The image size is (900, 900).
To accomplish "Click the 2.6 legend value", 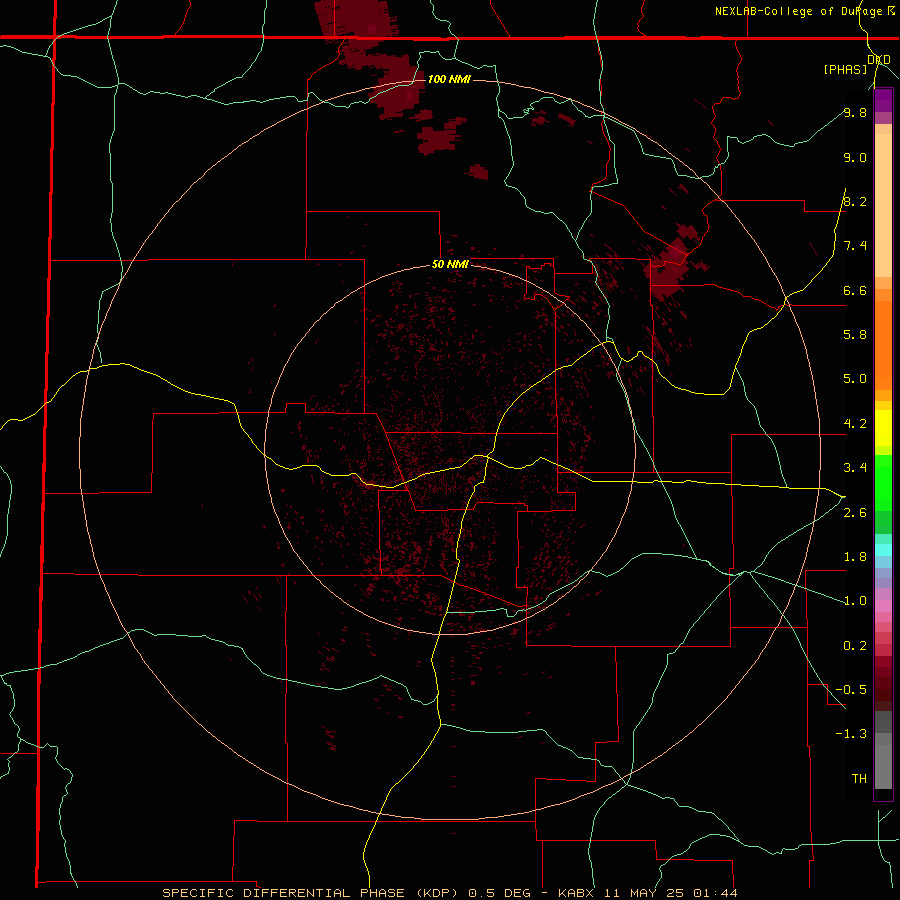I will [855, 513].
